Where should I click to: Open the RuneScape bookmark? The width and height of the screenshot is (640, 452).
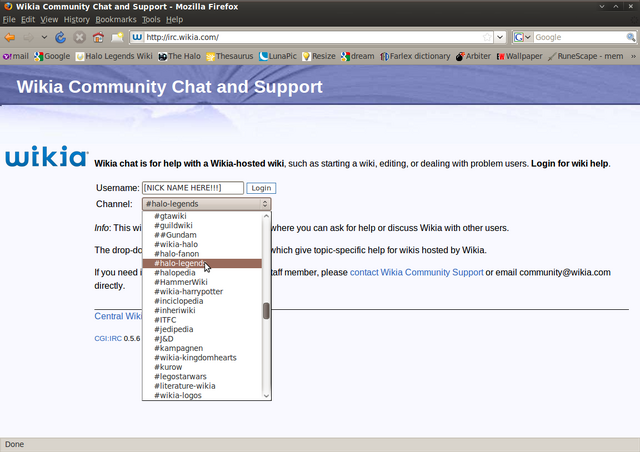[586, 56]
